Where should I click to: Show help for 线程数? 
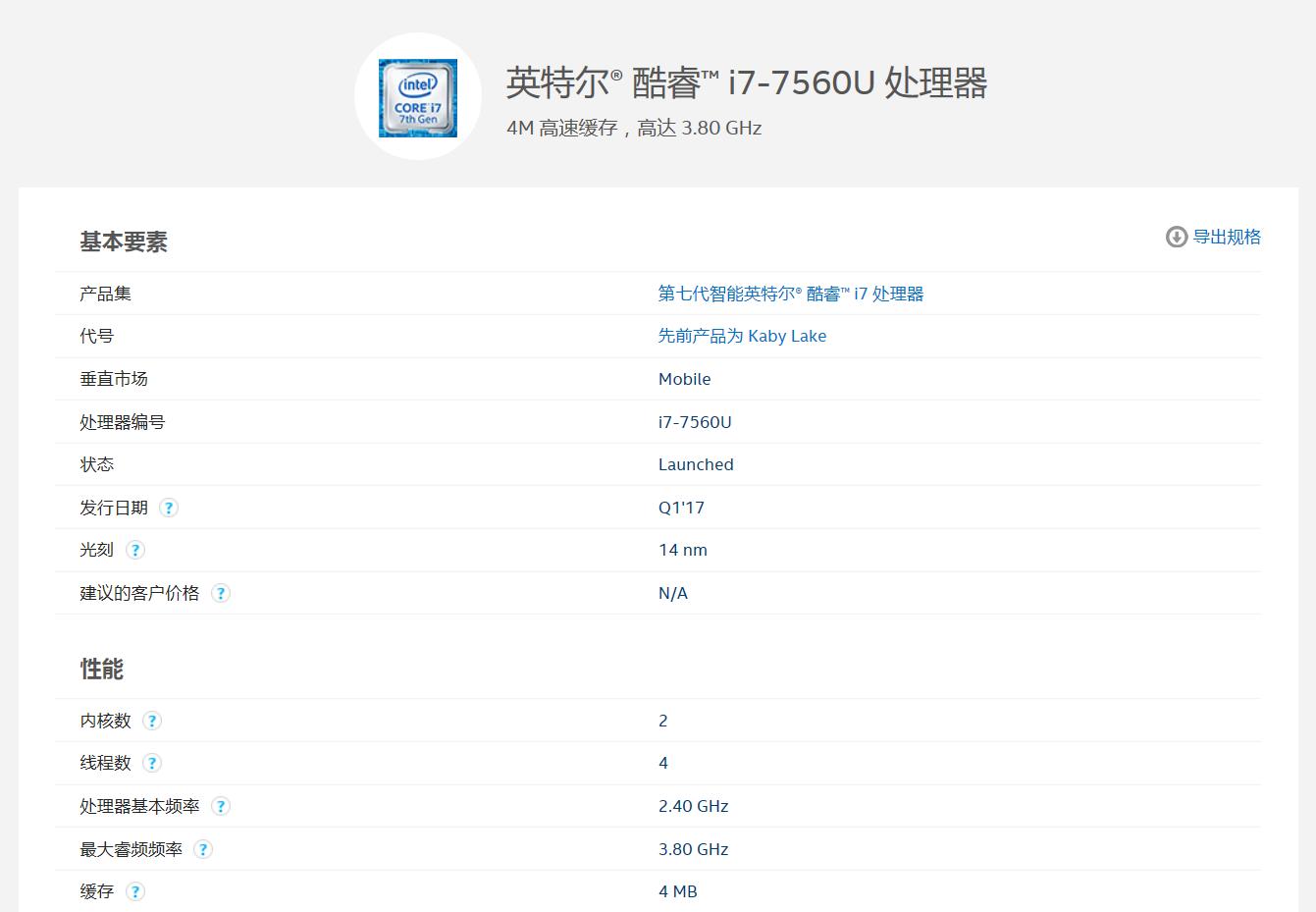152,763
